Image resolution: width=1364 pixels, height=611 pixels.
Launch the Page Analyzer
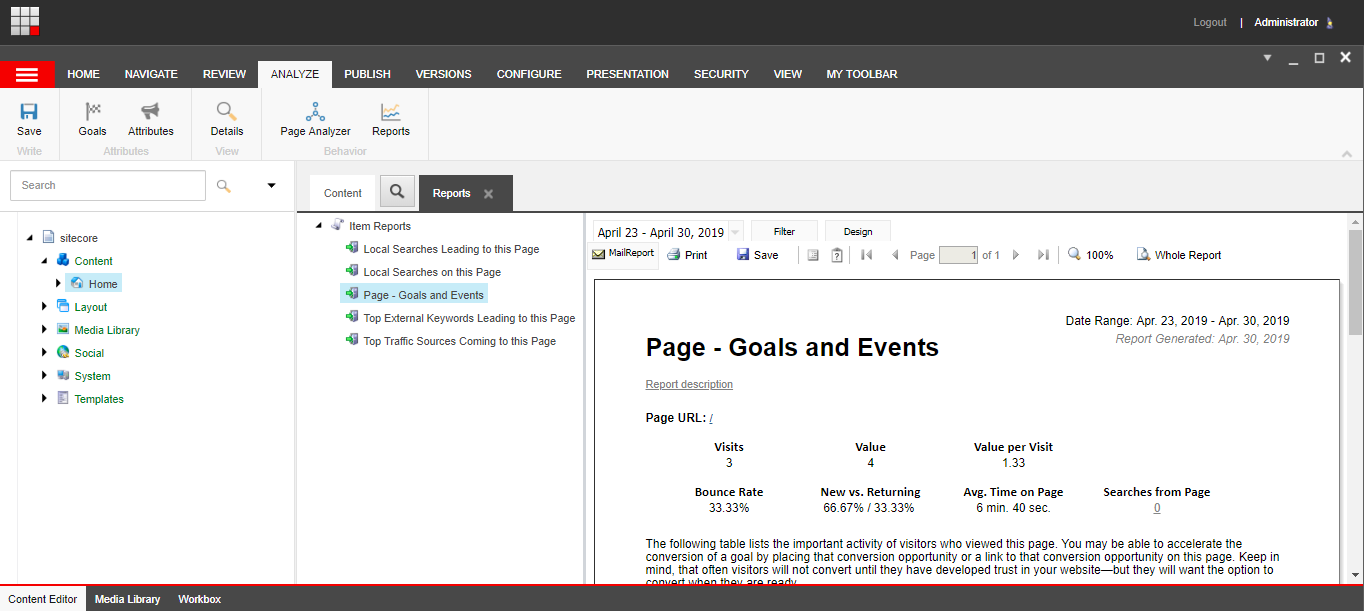point(315,112)
